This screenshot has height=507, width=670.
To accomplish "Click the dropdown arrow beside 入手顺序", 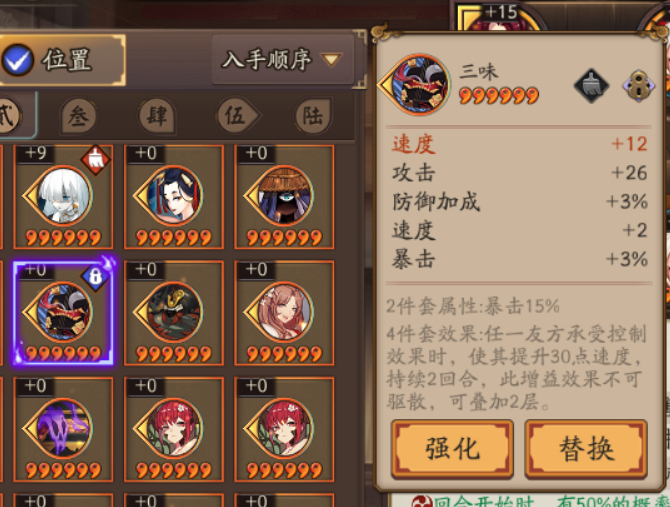I will 332,59.
